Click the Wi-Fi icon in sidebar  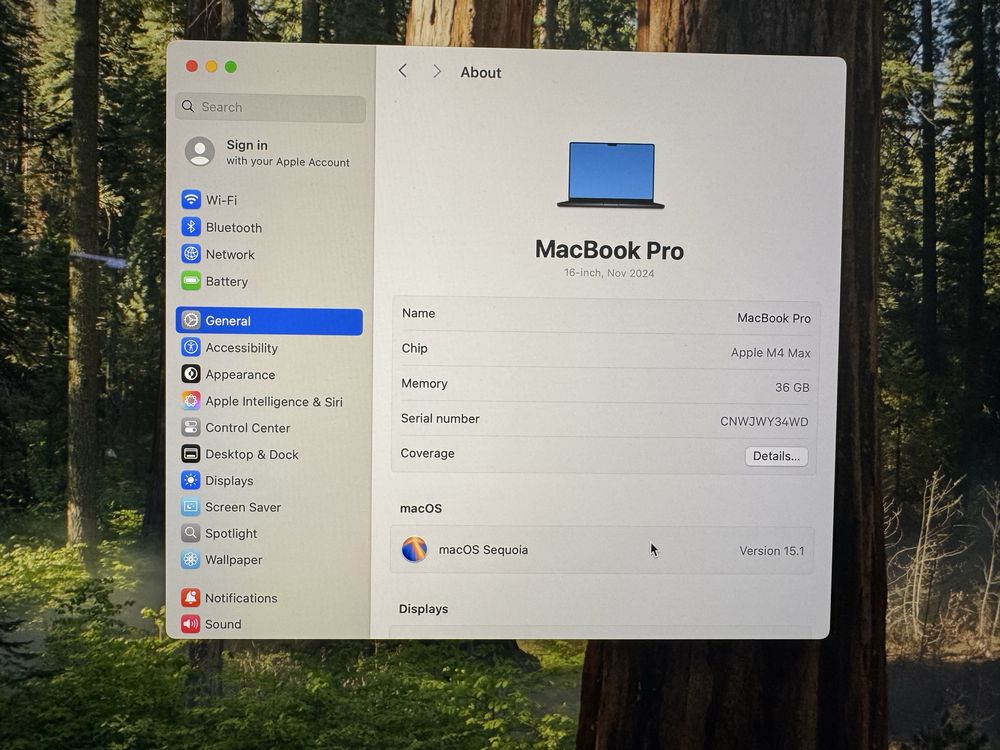[x=191, y=200]
